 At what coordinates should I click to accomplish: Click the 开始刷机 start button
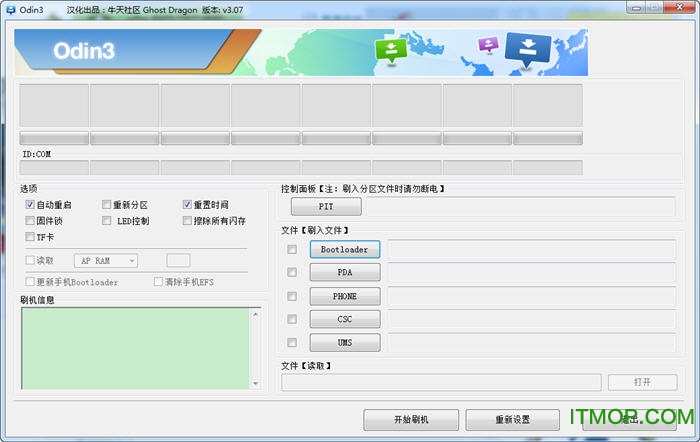[x=411, y=420]
